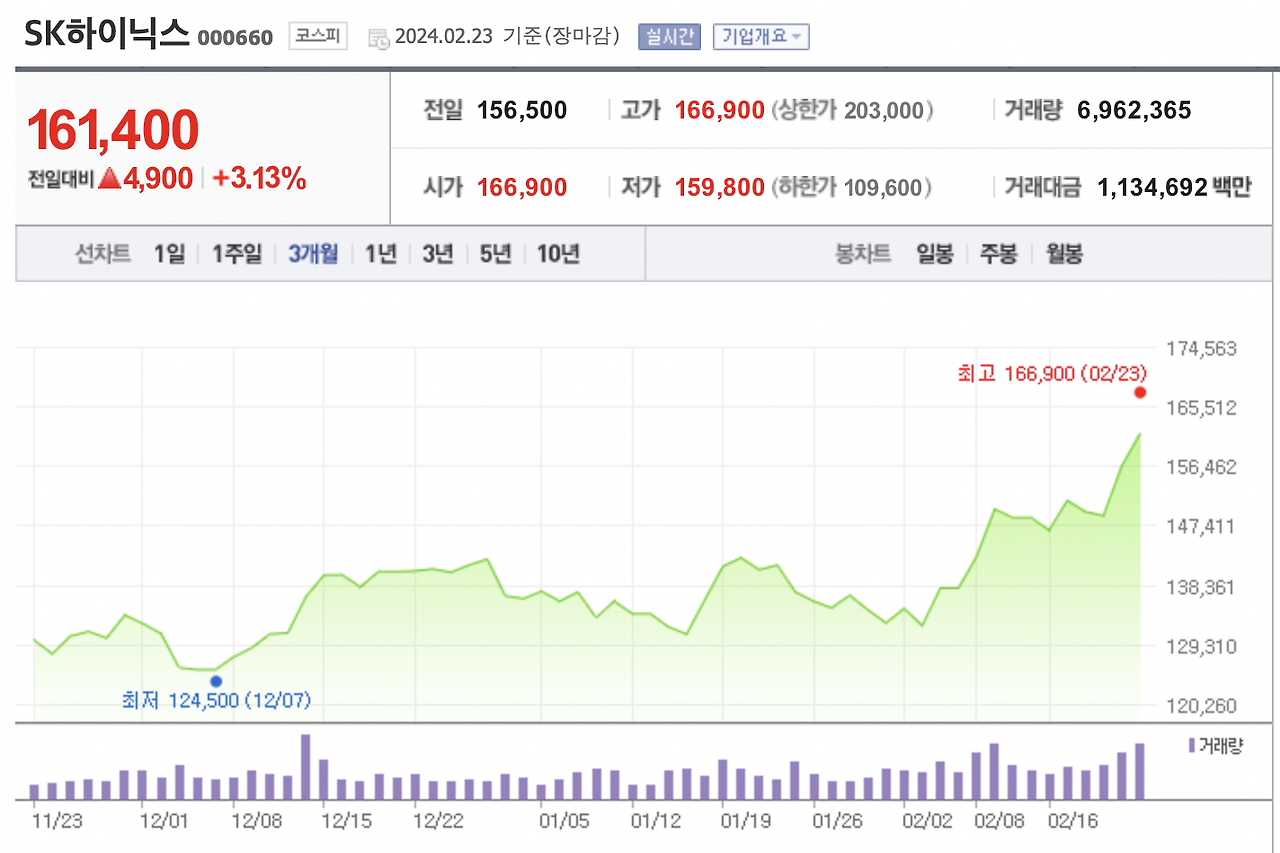Select the 10년 line chart tab

click(558, 254)
